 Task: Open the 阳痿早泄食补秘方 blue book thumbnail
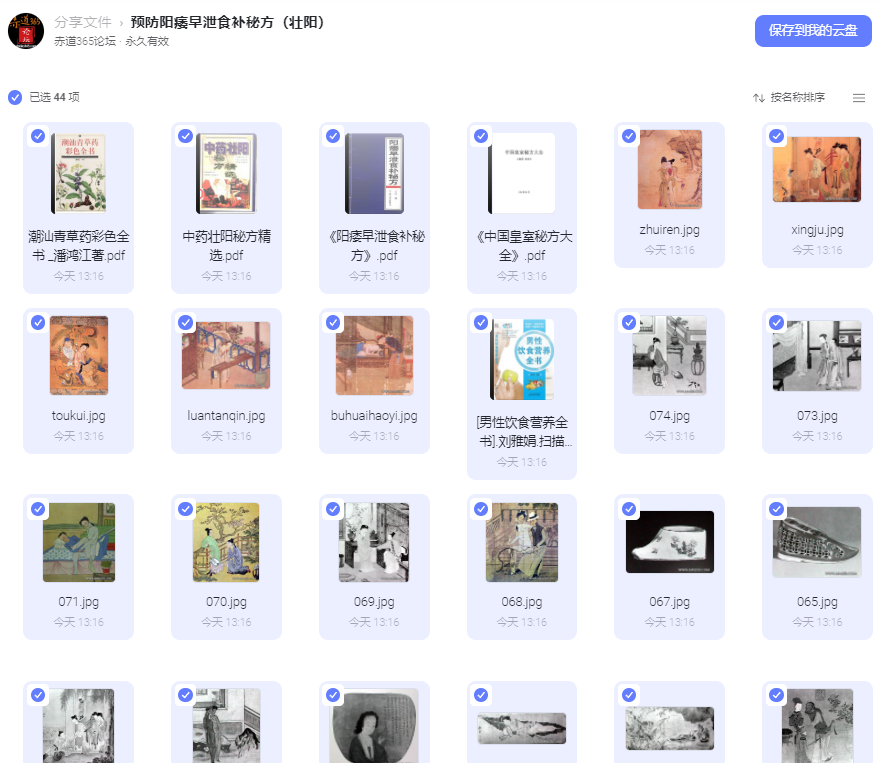[x=374, y=173]
